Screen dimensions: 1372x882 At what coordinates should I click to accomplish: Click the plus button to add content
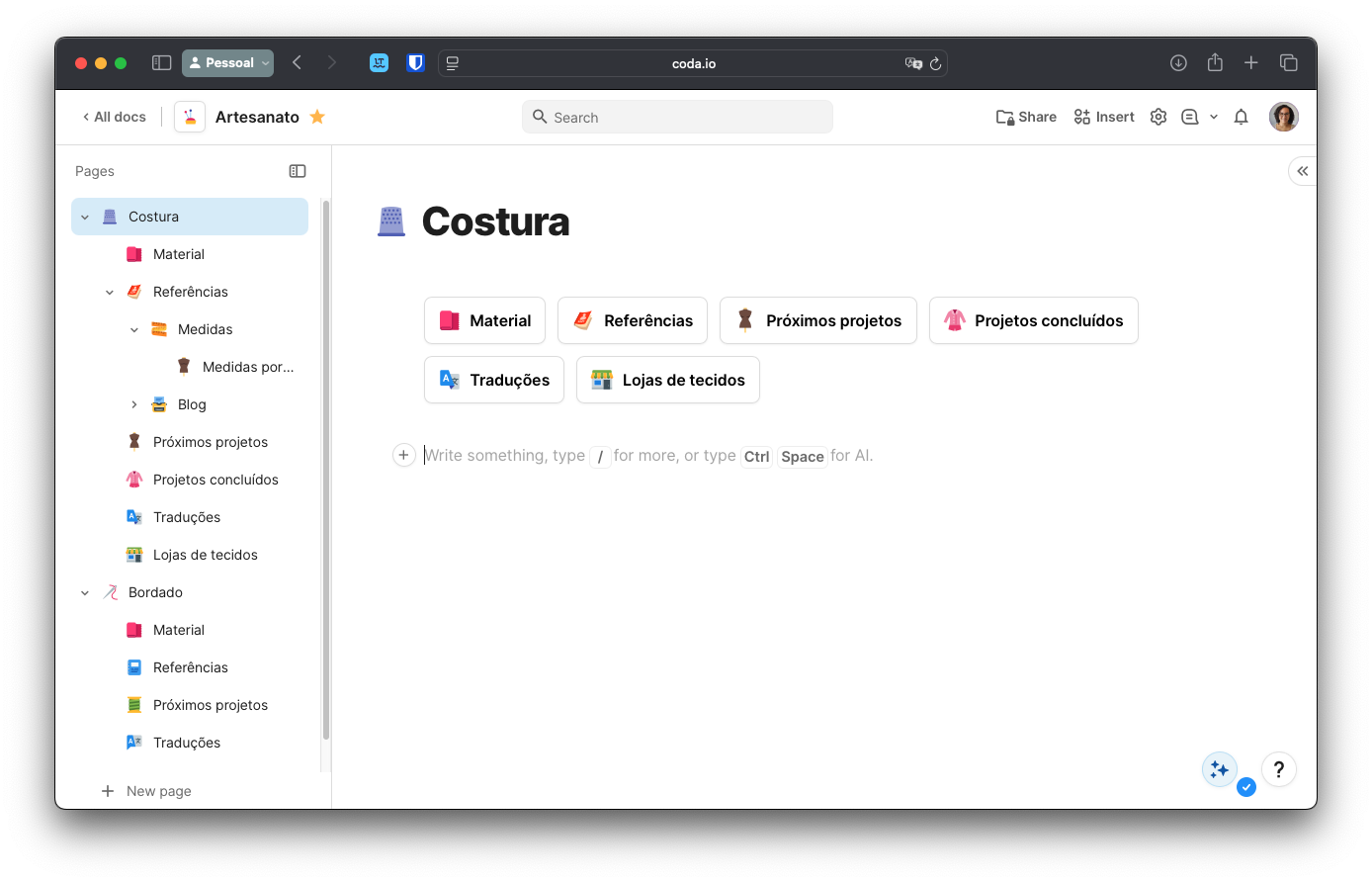[403, 455]
